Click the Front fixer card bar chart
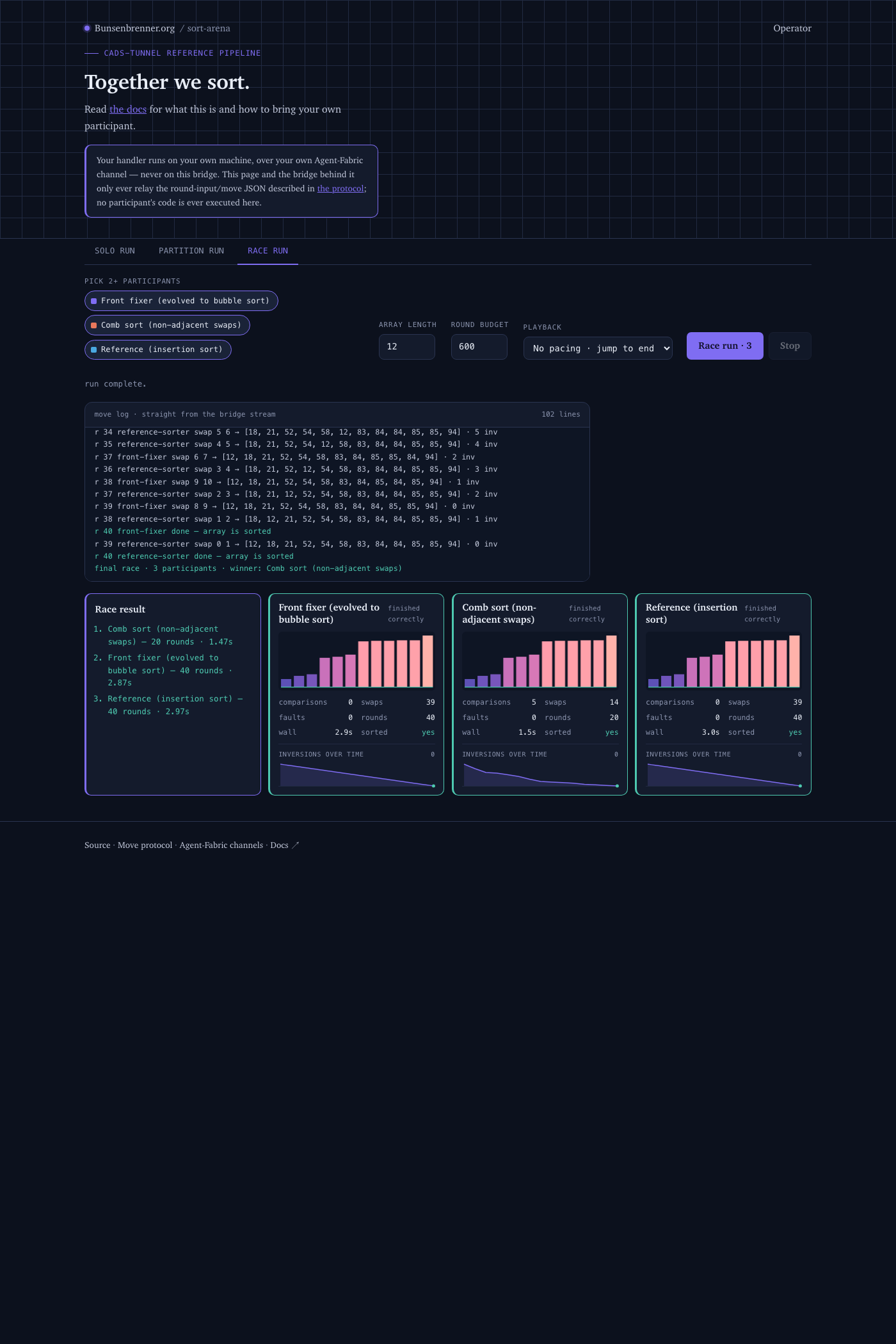The width and height of the screenshot is (896, 1344). 356,660
